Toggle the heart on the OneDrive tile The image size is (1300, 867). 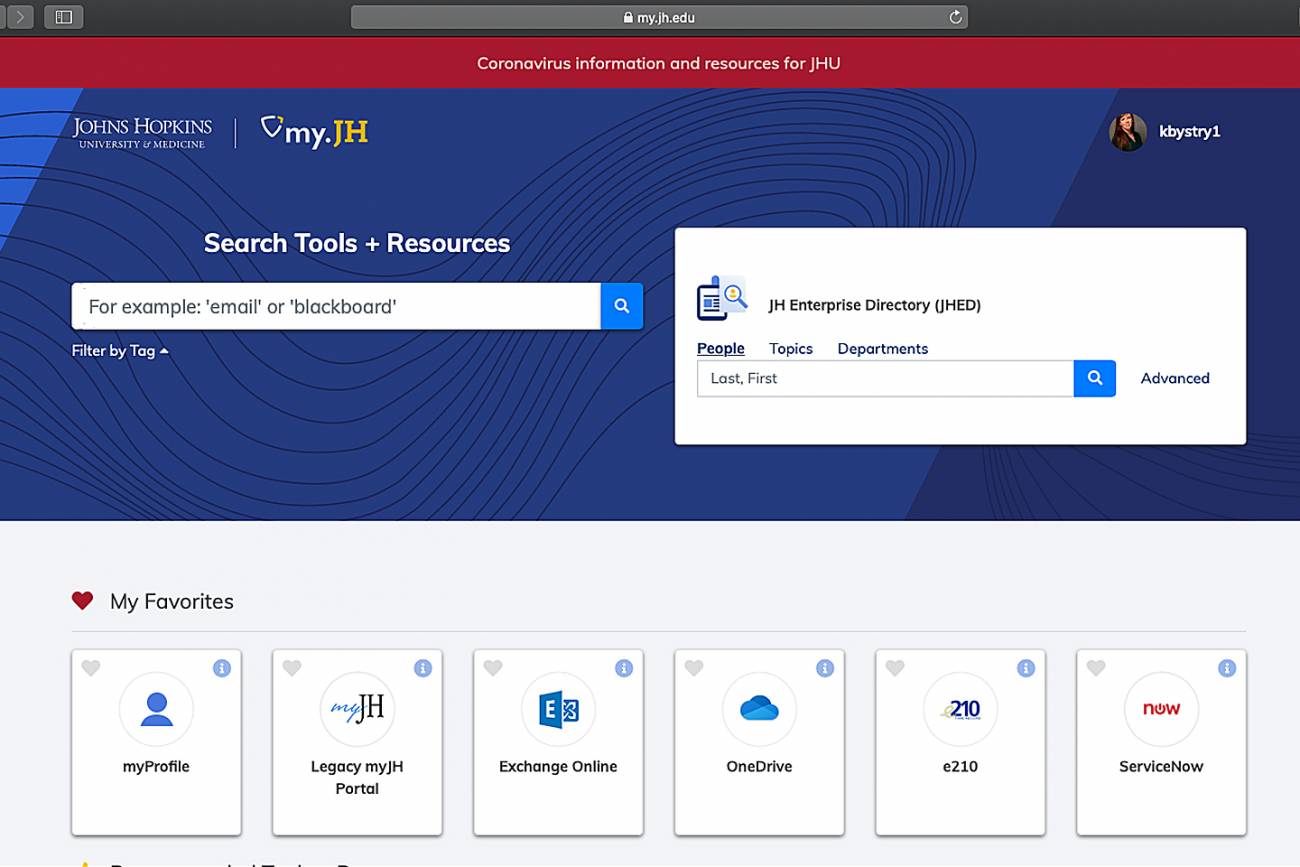[x=694, y=667]
